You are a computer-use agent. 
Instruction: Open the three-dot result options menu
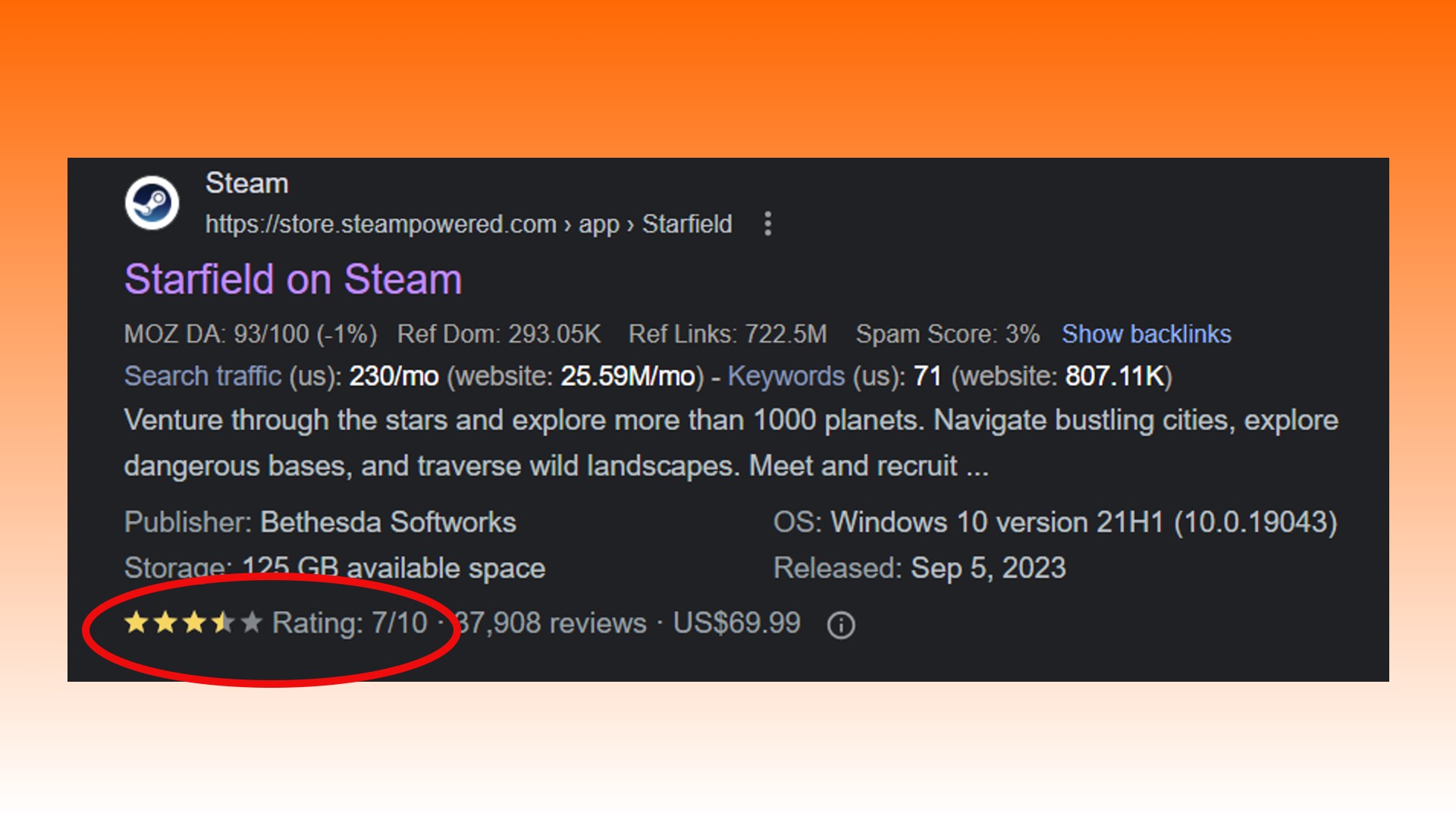click(767, 224)
